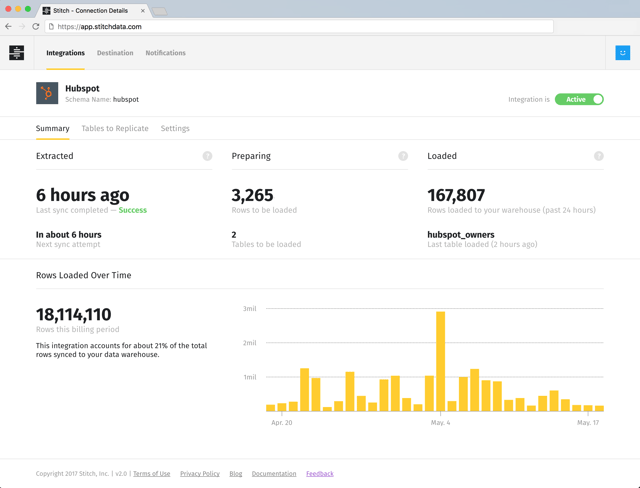The width and height of the screenshot is (640, 488).
Task: Click the Hubspot integration logo
Action: [x=47, y=94]
